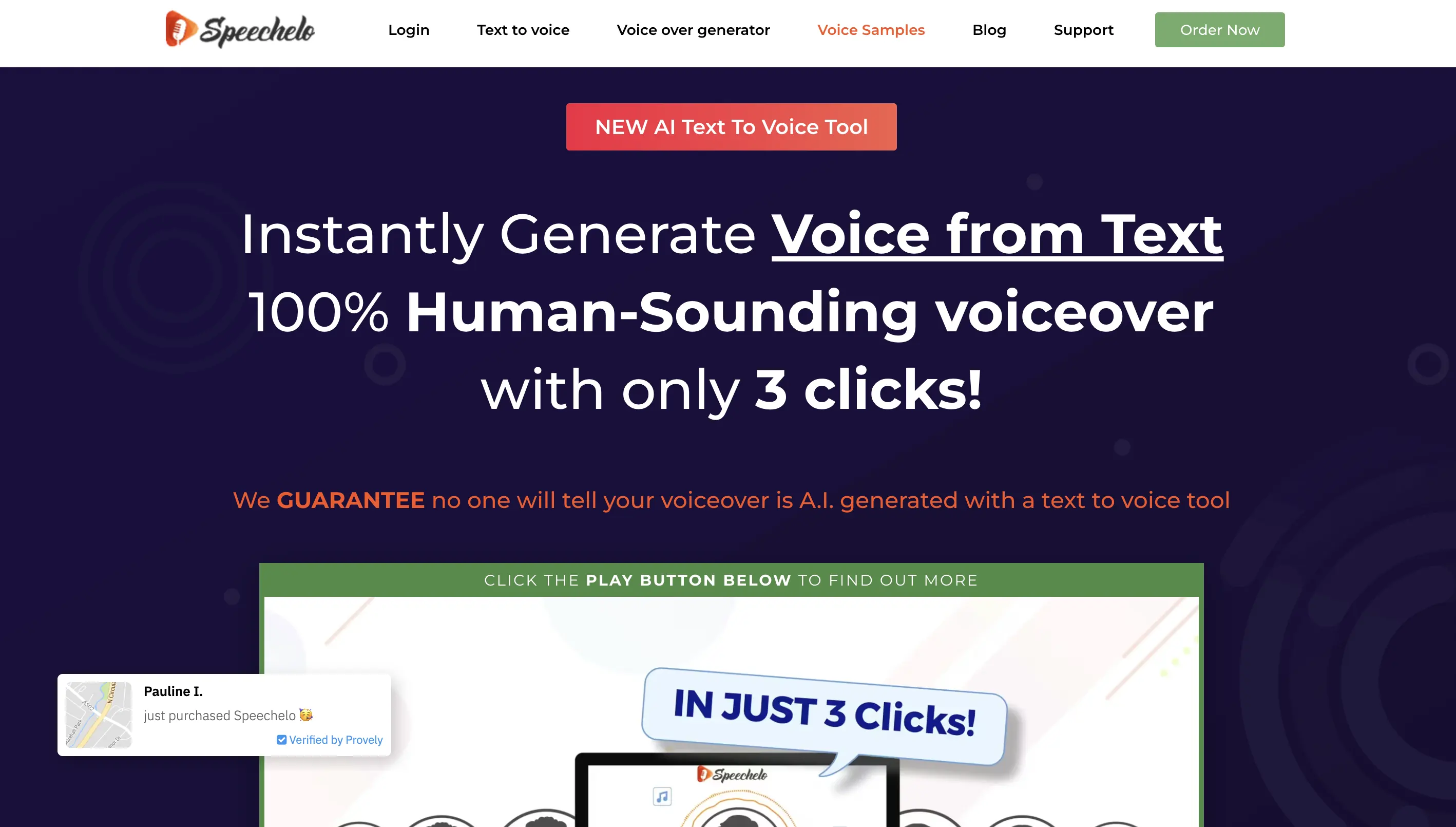Select the Voice Samples tab
1456x827 pixels.
pos(871,30)
